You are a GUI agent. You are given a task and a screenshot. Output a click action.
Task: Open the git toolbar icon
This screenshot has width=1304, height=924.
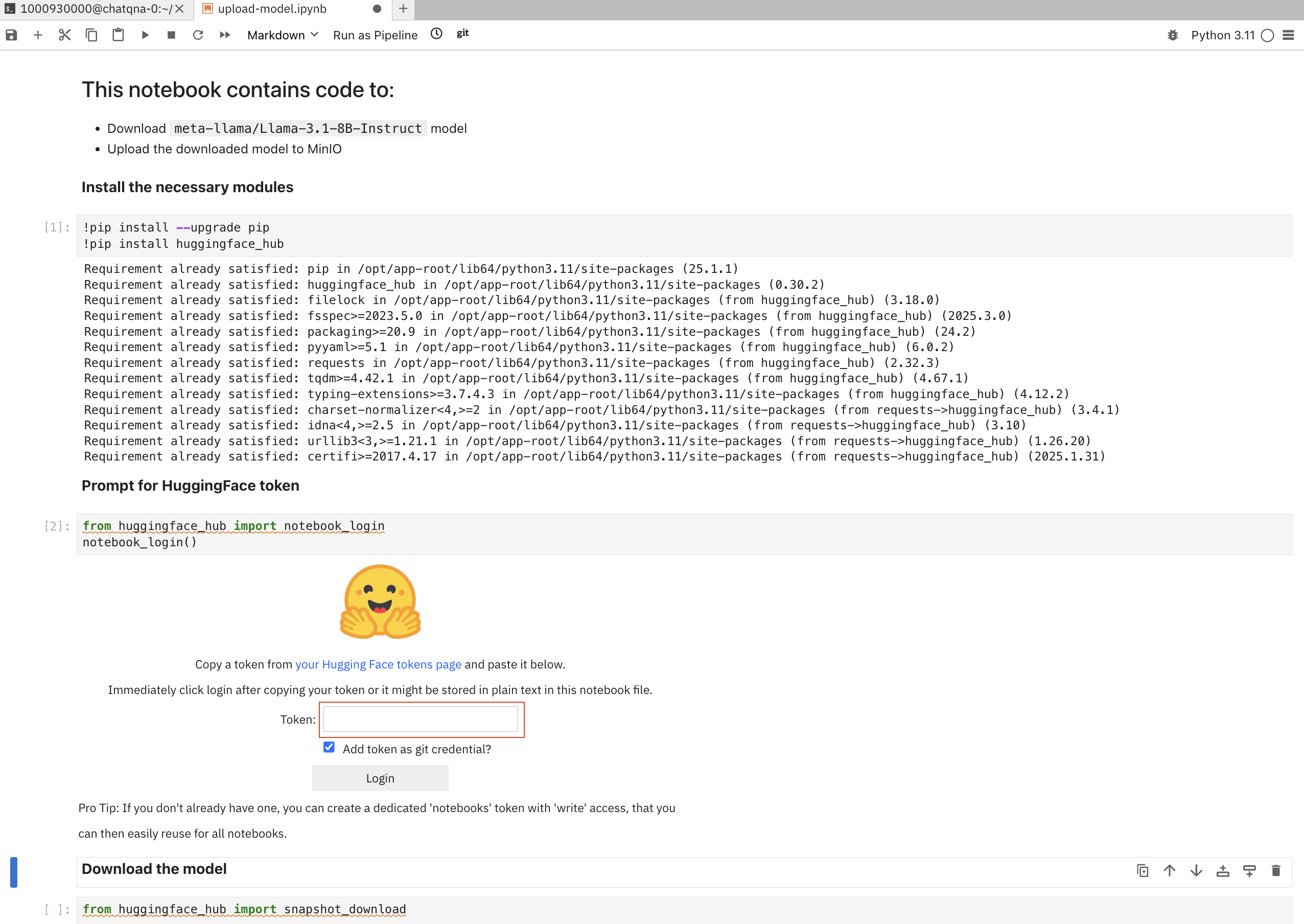pos(462,34)
